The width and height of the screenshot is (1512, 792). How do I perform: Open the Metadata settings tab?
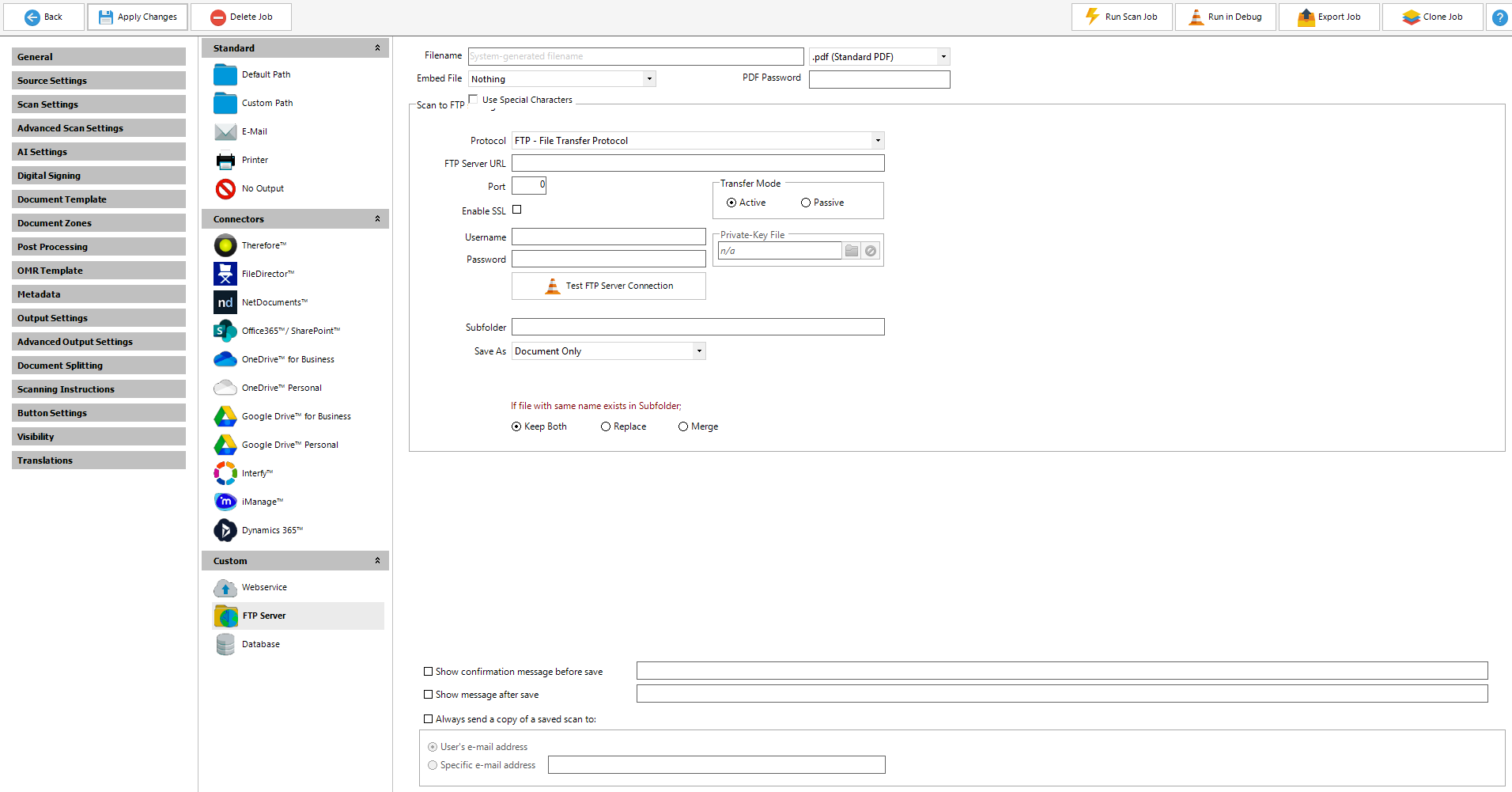(x=99, y=294)
